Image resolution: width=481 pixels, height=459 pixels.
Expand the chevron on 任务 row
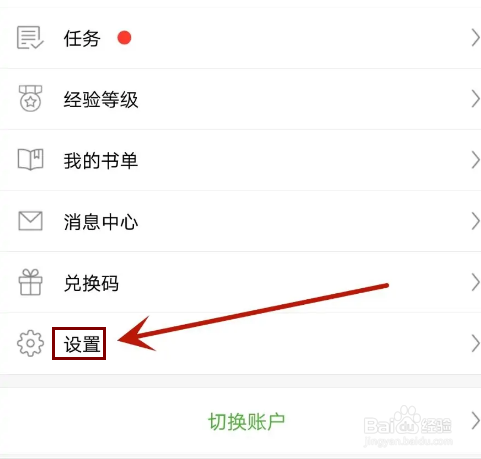(x=475, y=38)
